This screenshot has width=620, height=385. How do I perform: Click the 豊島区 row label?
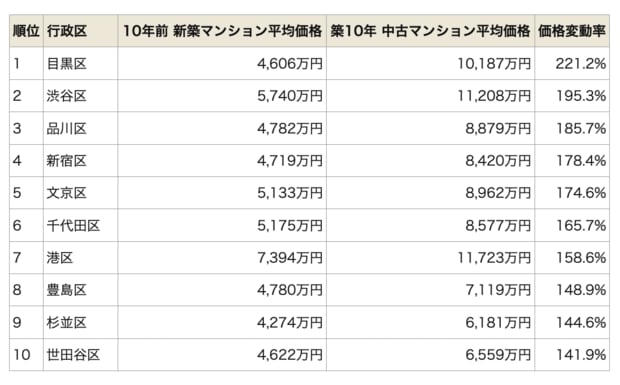coord(80,290)
